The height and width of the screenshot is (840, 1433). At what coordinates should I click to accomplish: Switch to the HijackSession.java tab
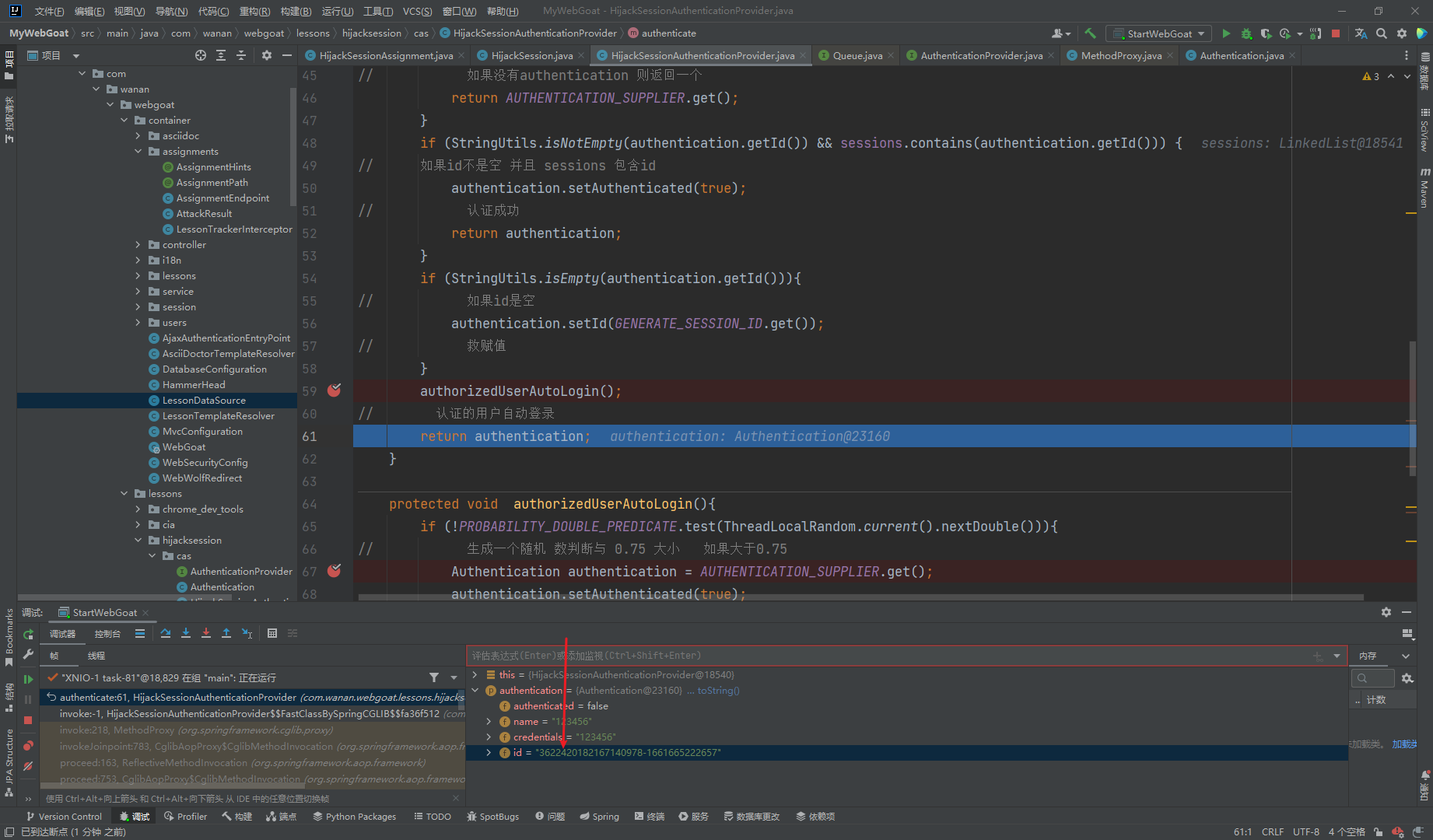(531, 55)
